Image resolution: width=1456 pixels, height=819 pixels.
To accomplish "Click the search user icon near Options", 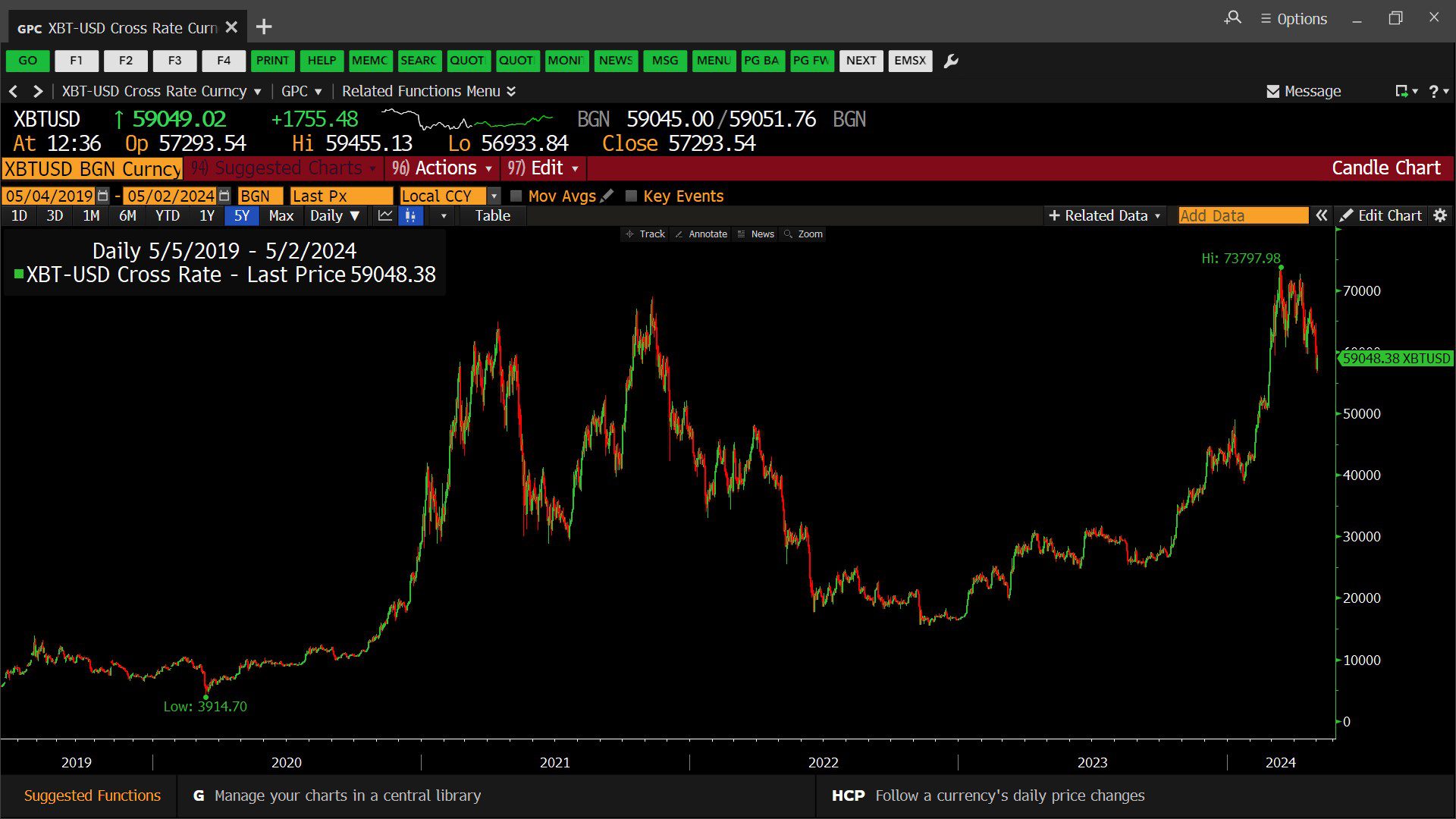I will pos(1233,17).
